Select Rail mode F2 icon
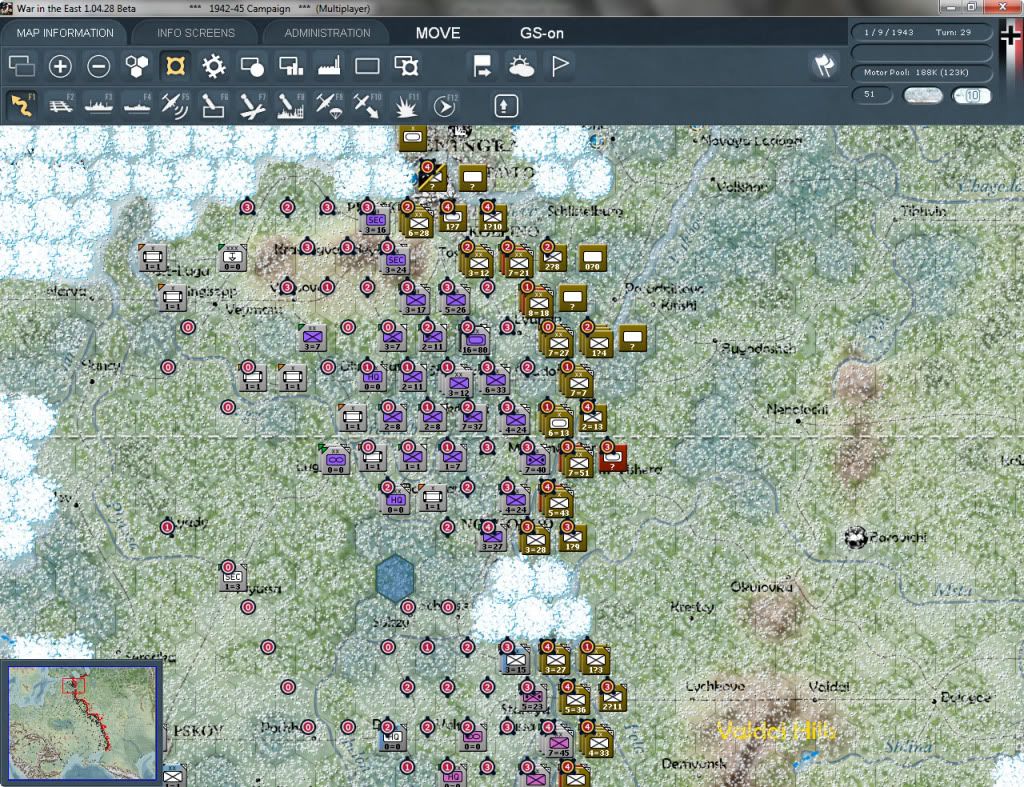This screenshot has height=787, width=1024. pyautogui.click(x=61, y=105)
